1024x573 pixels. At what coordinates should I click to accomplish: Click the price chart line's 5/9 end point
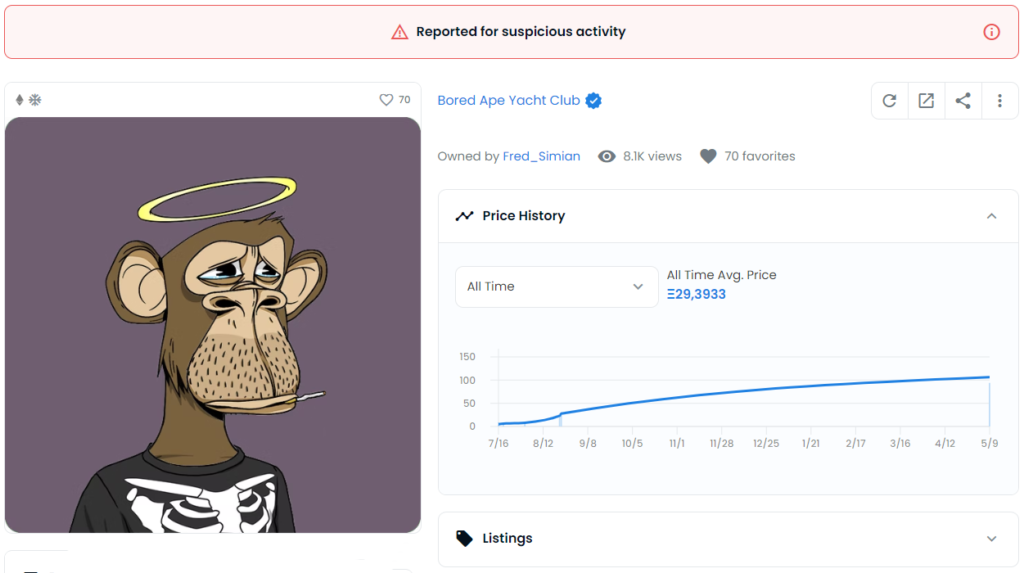[x=989, y=377]
